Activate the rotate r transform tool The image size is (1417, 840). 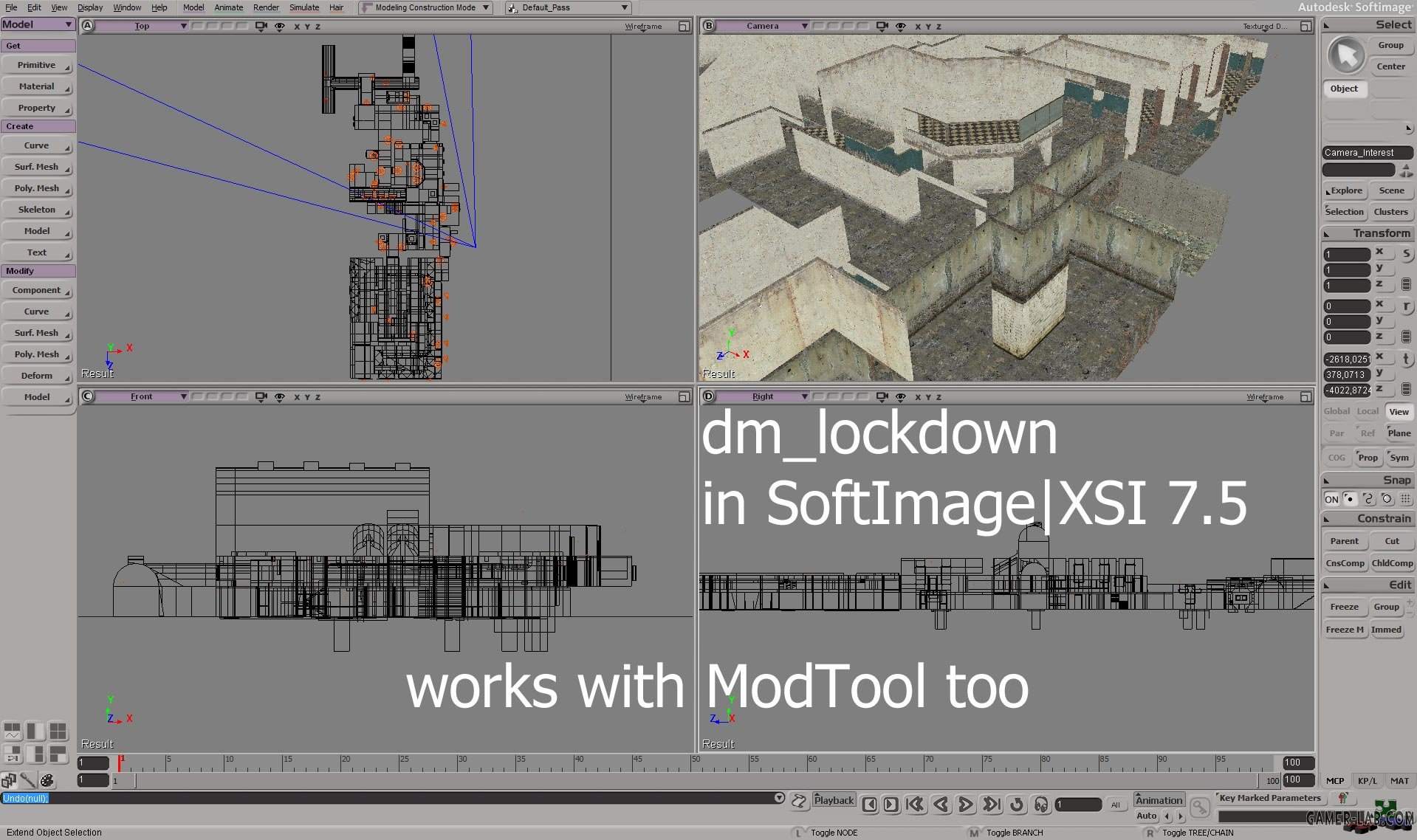[1406, 306]
